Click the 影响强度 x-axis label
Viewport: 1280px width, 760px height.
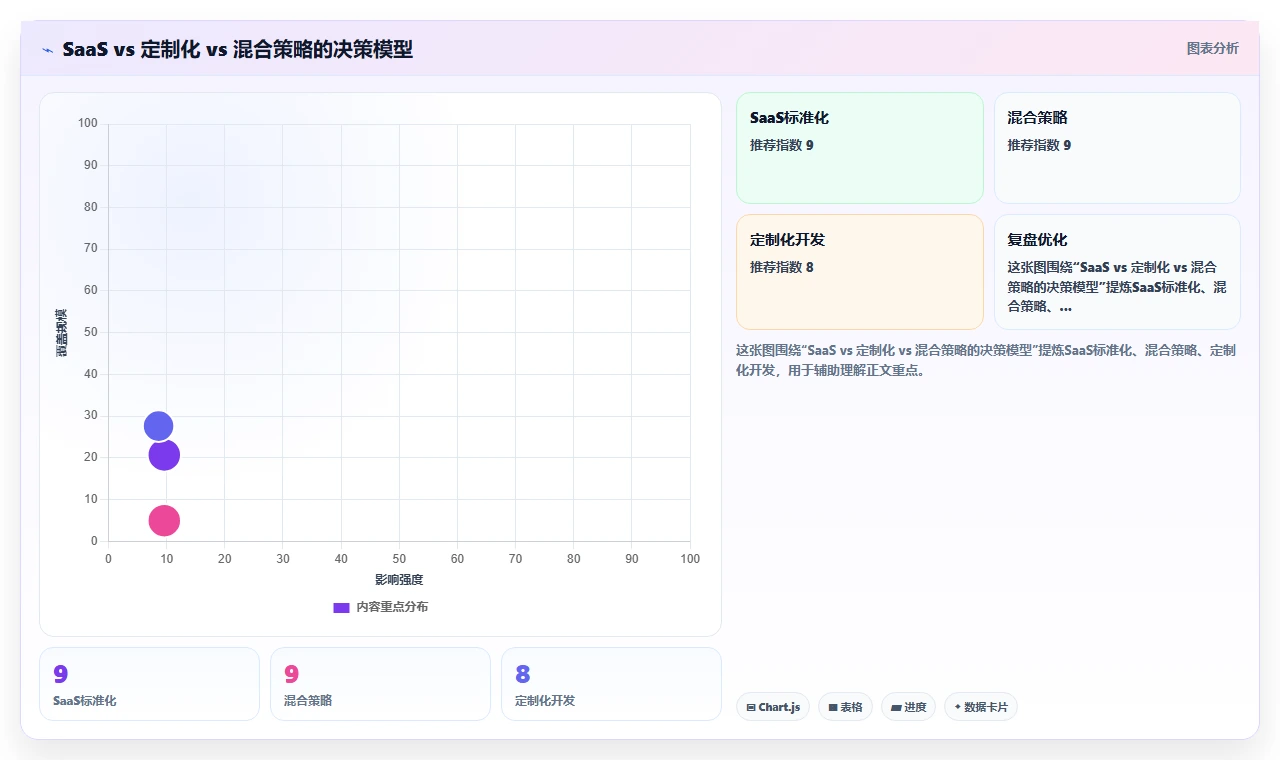pos(399,580)
